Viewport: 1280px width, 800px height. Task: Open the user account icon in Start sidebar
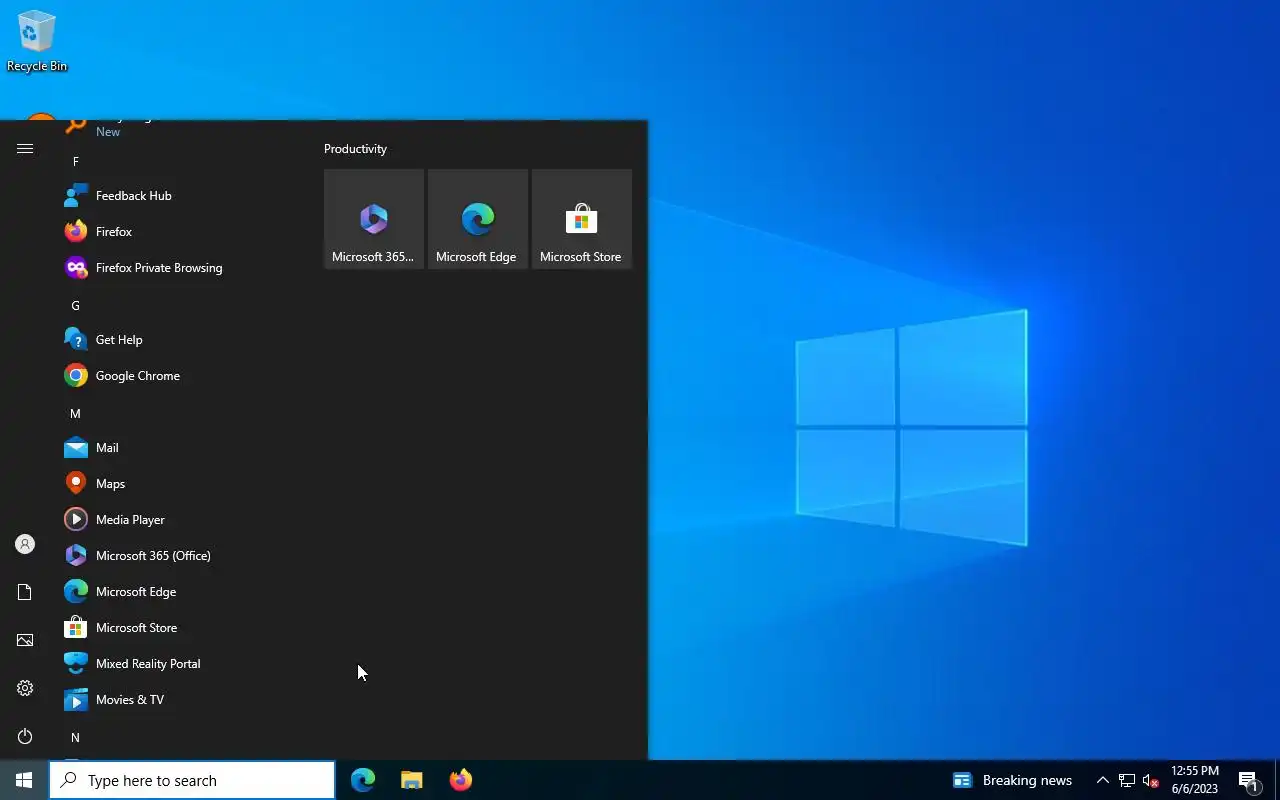point(25,544)
